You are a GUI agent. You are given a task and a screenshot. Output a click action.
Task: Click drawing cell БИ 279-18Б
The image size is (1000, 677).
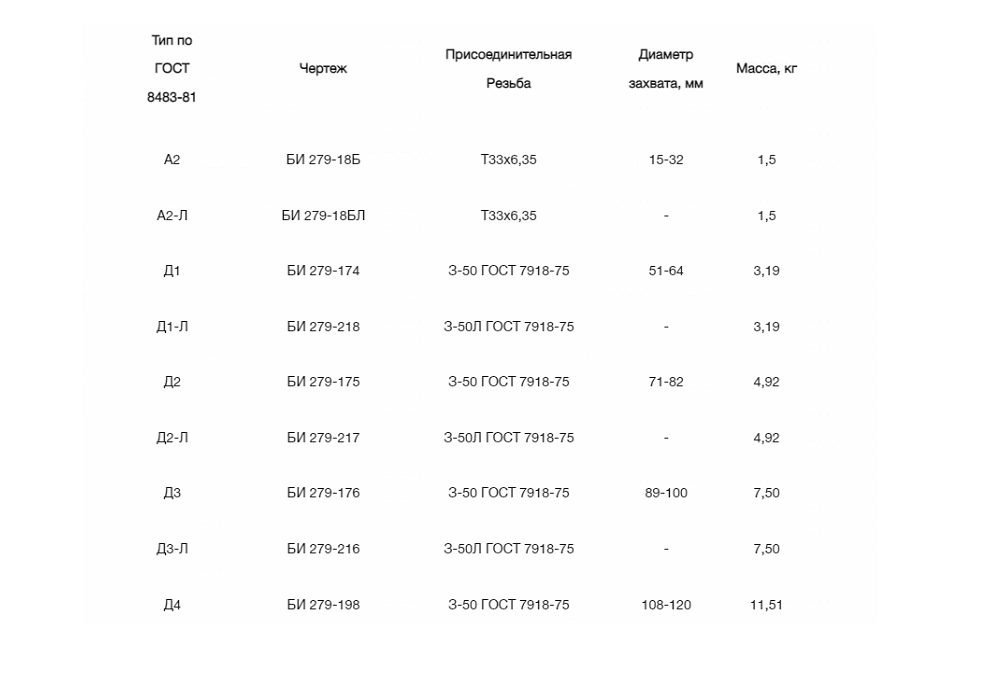click(x=322, y=160)
